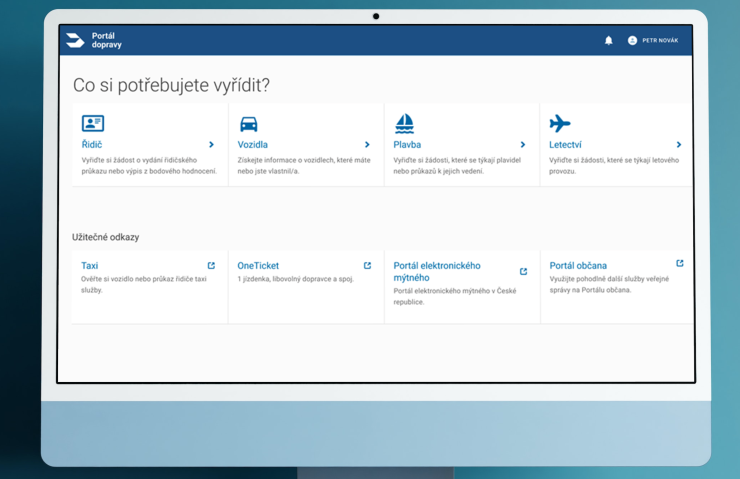Click the external link icon for Portál občana
The height and width of the screenshot is (479, 740).
tap(680, 264)
